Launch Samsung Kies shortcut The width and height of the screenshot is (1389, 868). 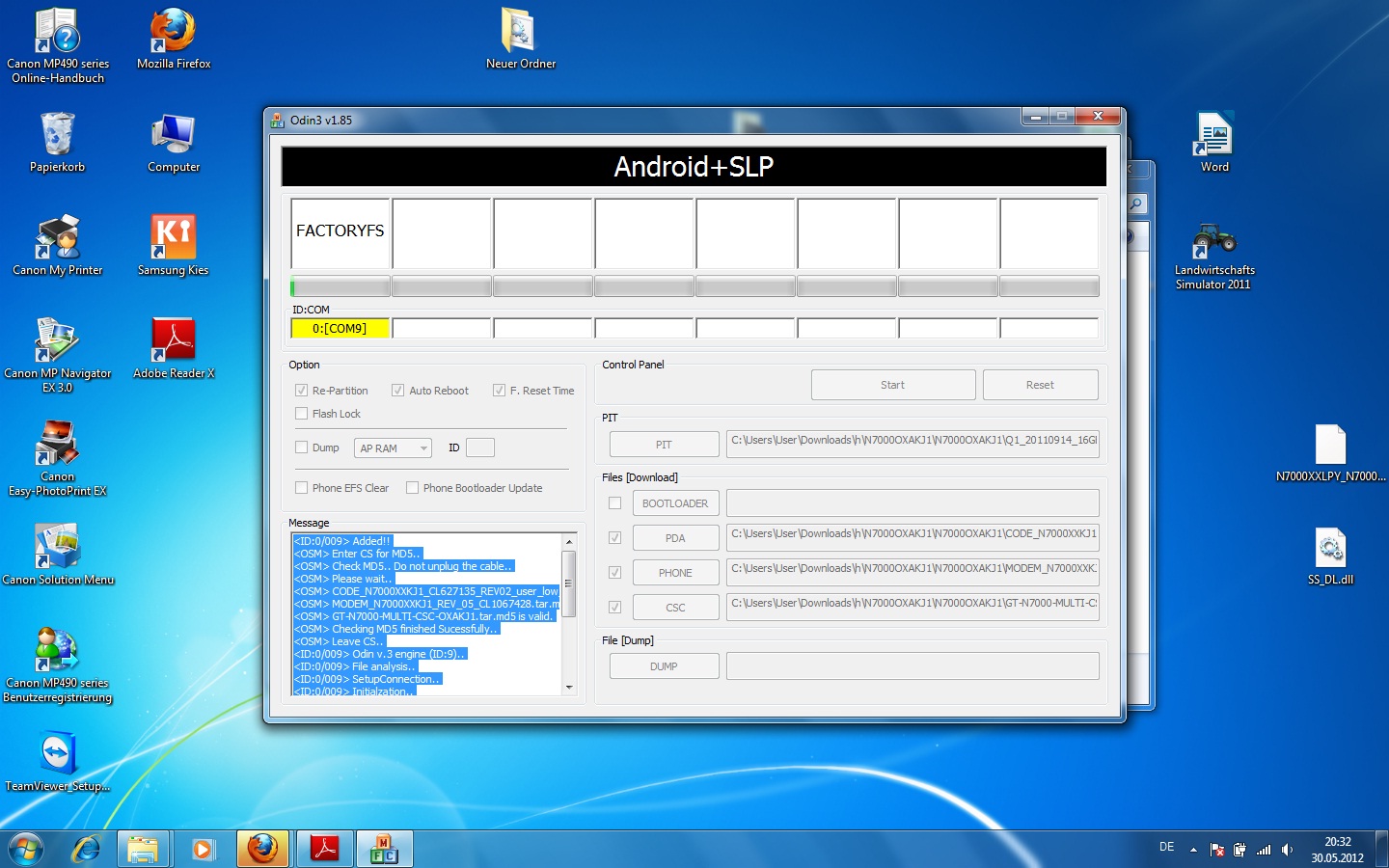(x=174, y=245)
